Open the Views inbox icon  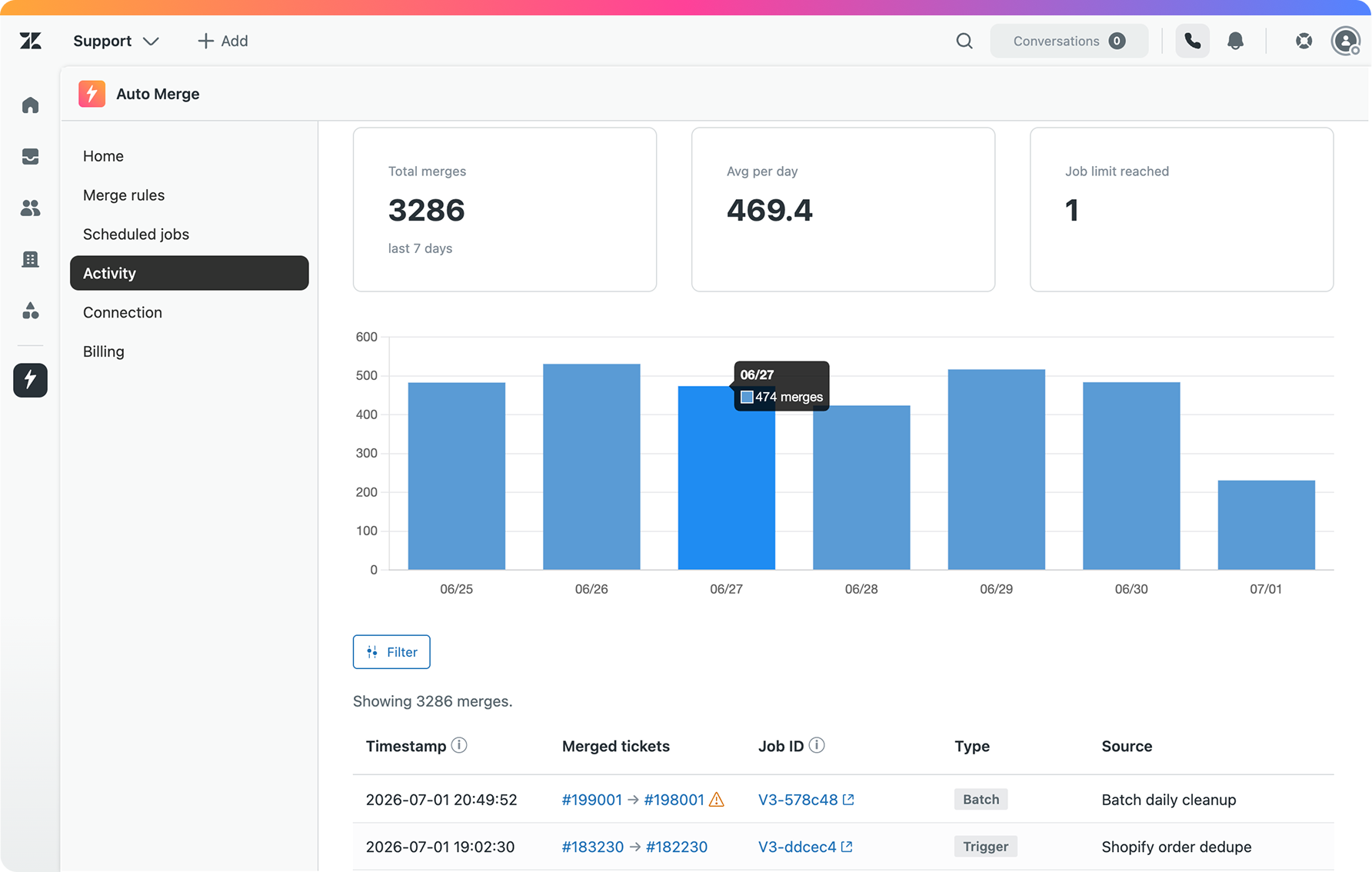pyautogui.click(x=30, y=157)
